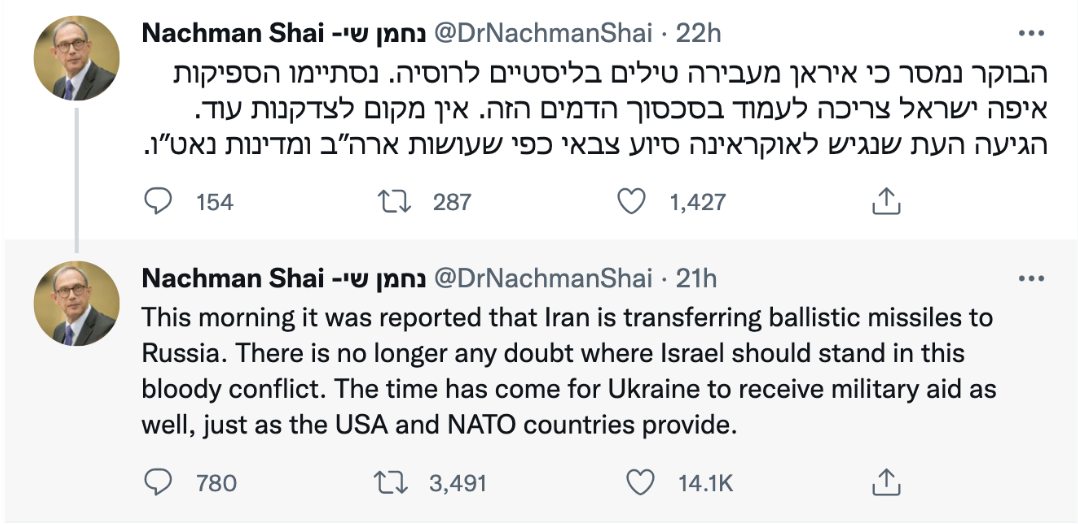This screenshot has width=1078, height=524.
Task: Open more options on the Hebrew tweet
Action: pos(1030,32)
